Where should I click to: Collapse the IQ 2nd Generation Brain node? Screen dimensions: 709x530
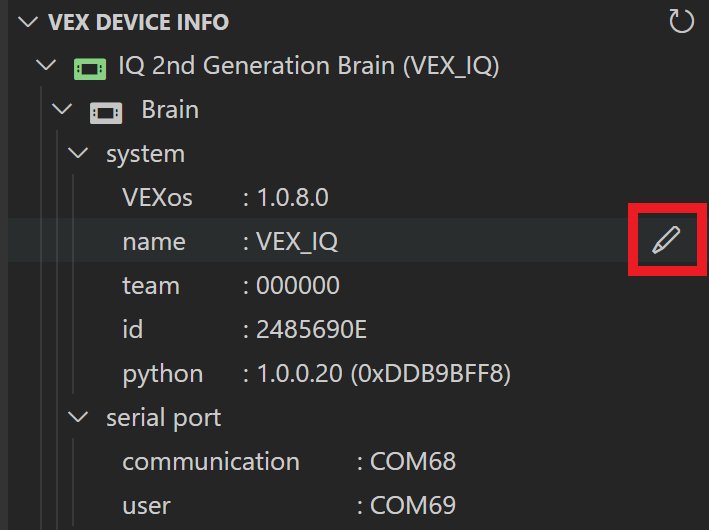45,67
